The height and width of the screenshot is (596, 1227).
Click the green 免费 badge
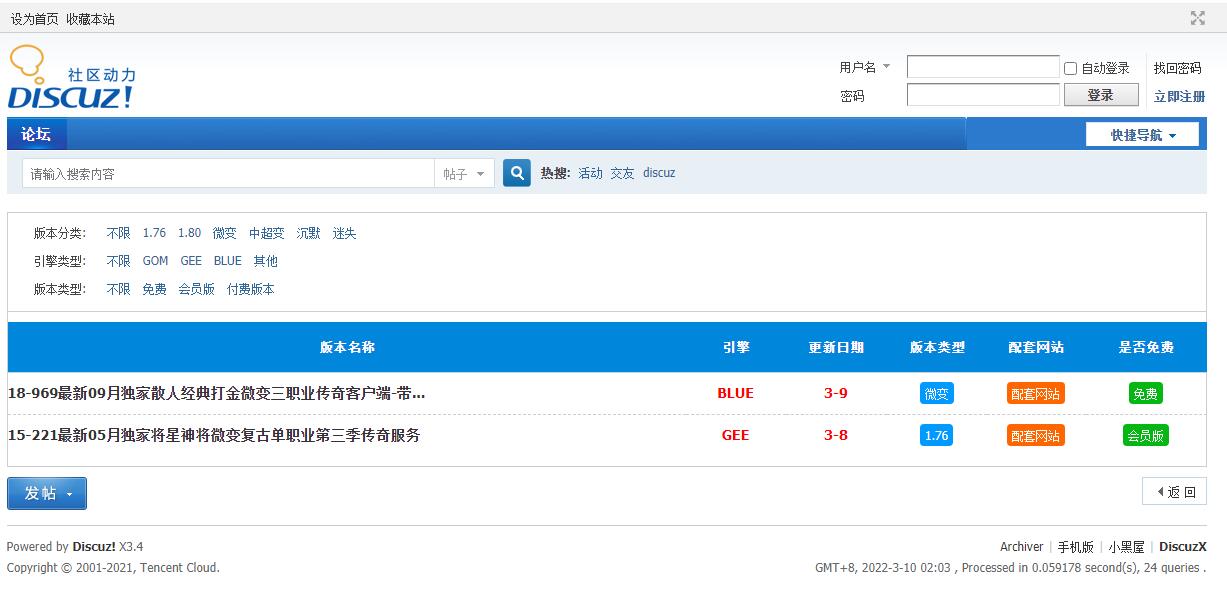pos(1145,393)
